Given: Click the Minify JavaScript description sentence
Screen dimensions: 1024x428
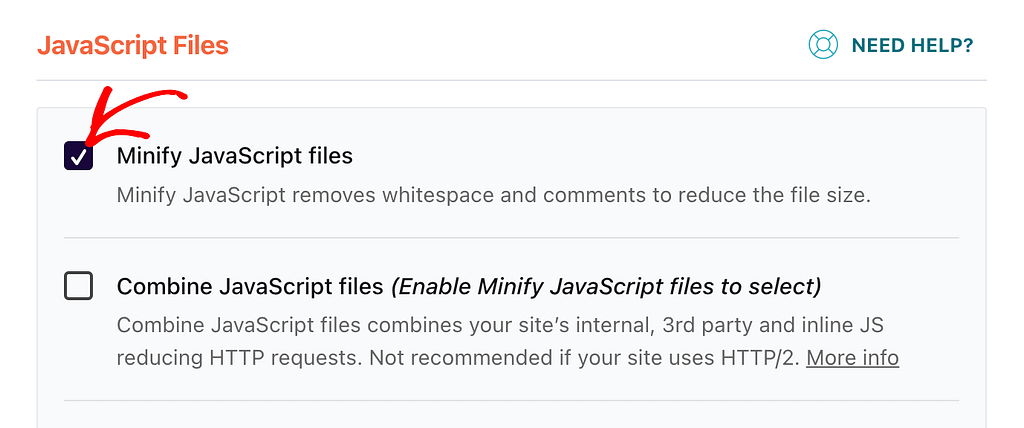Looking at the screenshot, I should click(x=494, y=195).
